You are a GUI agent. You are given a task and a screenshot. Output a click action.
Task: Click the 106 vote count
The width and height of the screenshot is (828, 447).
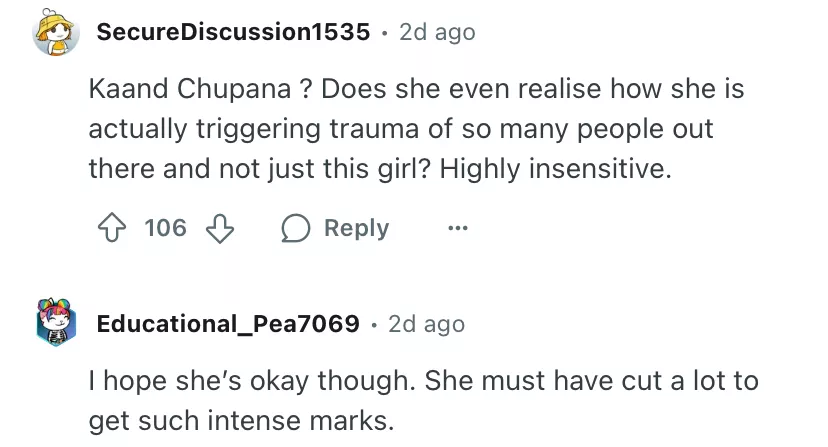tap(165, 228)
